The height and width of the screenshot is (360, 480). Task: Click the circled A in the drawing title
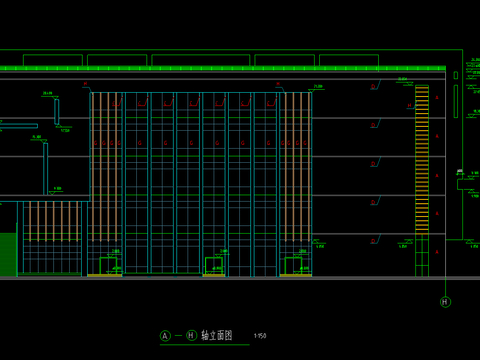coord(165,336)
